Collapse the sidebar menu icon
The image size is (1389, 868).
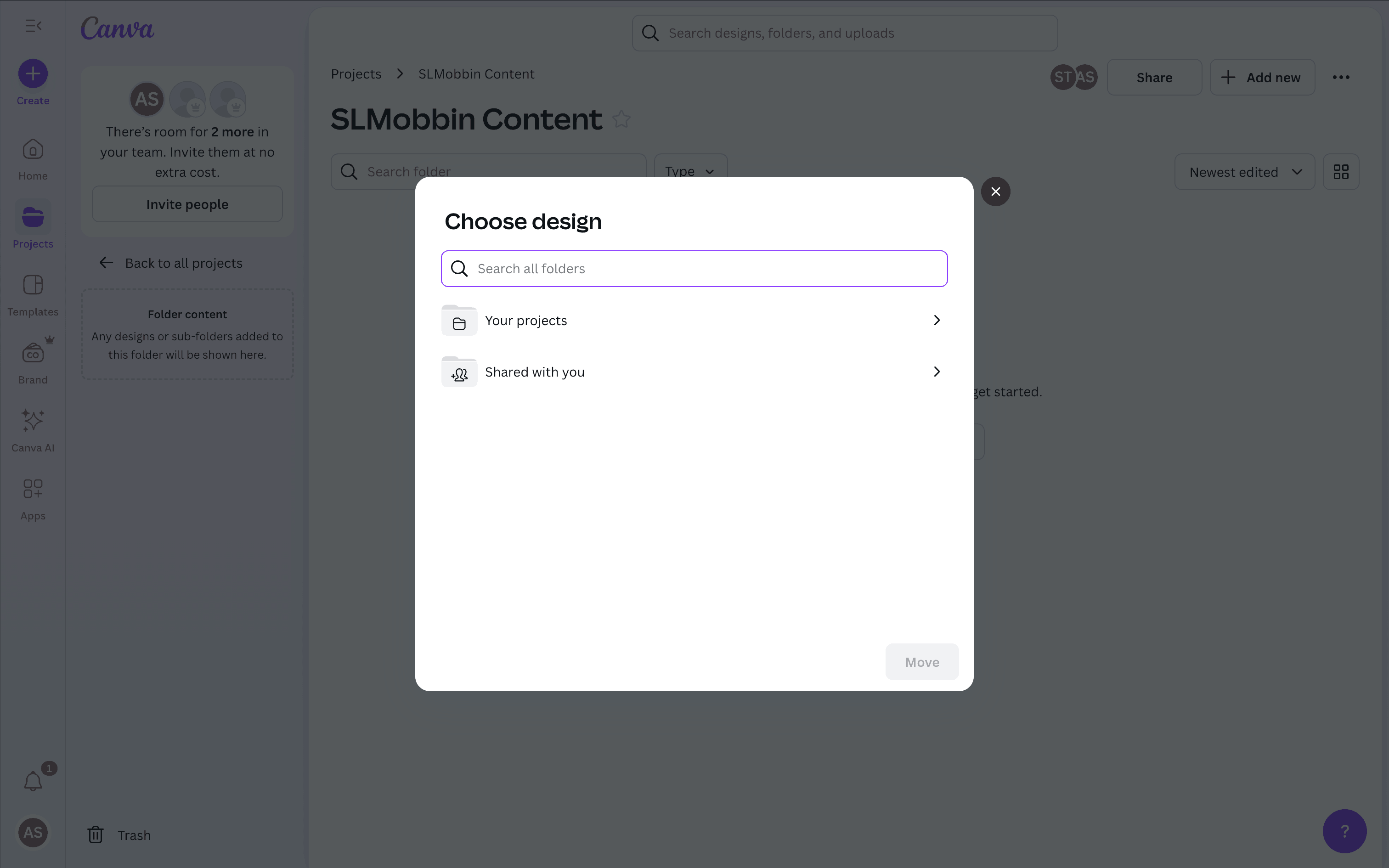point(33,26)
